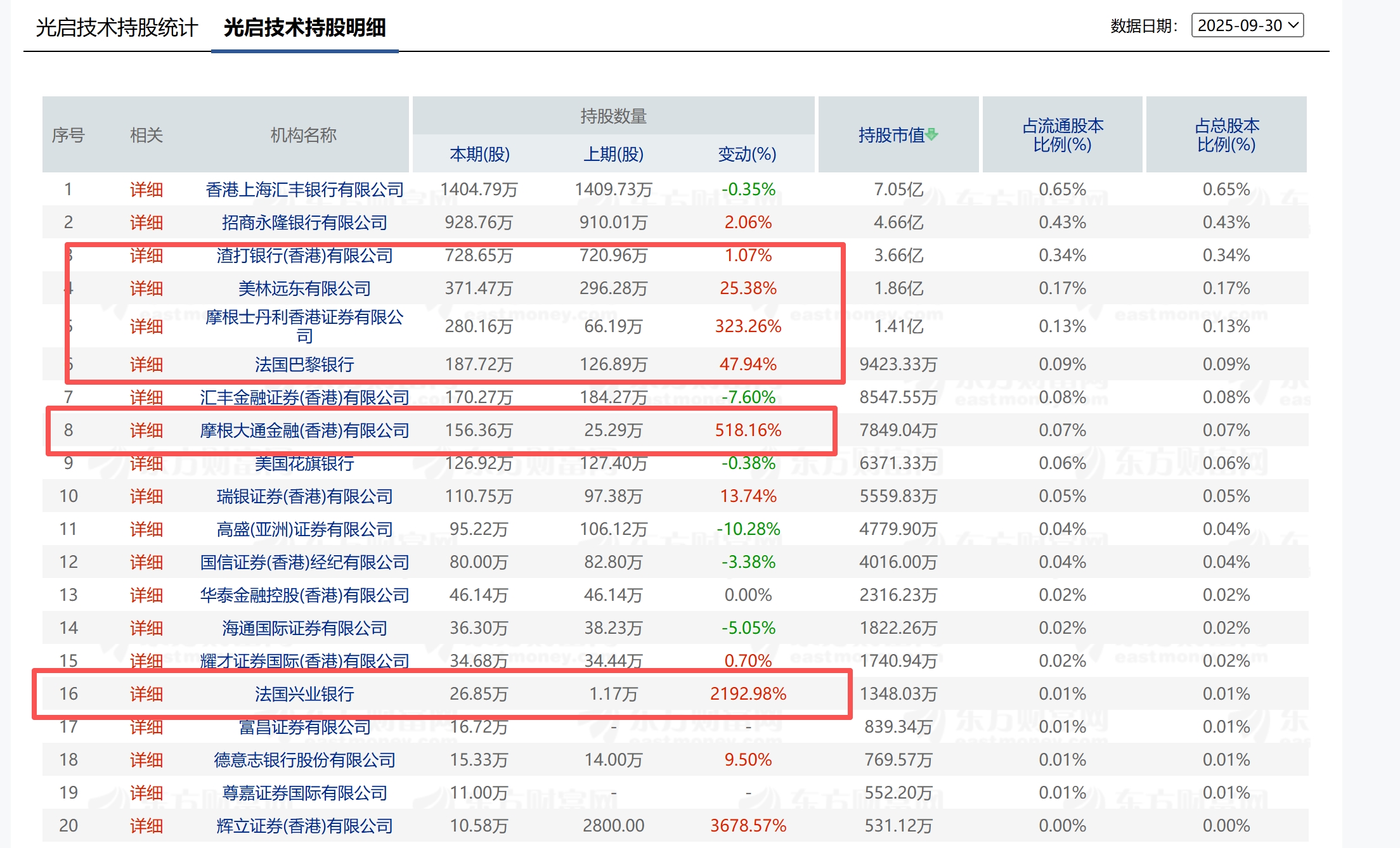This screenshot has height=848, width=1400.
Task: Open 详细 link for 香港上海汇丰银行有限公司
Action: [146, 190]
